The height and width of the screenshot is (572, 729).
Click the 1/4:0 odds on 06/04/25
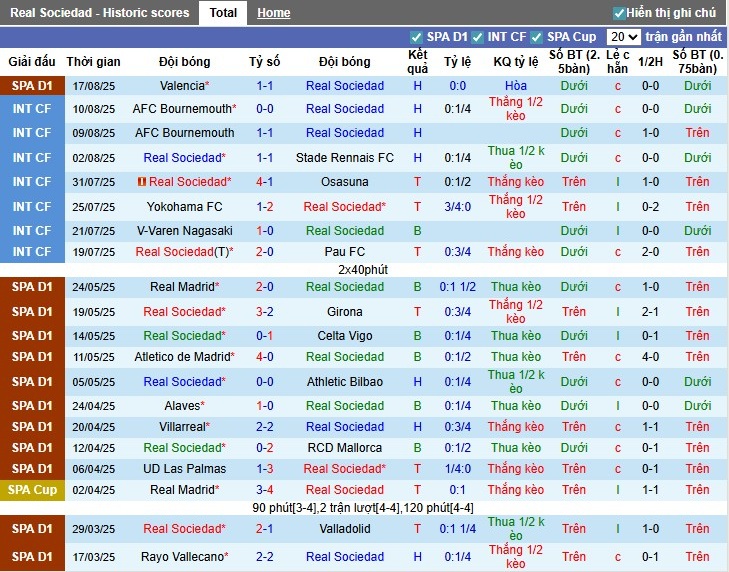click(457, 469)
